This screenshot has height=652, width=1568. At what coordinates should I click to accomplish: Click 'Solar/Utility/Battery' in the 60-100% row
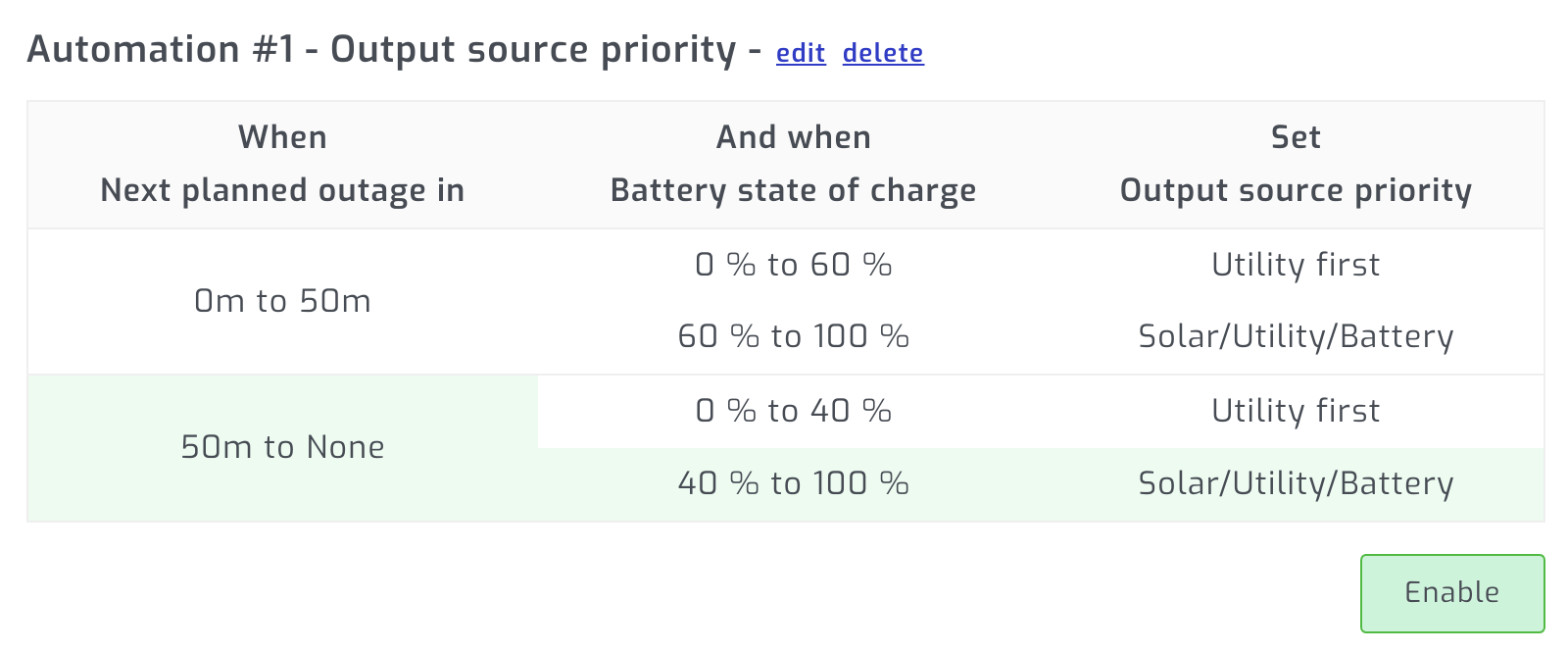tap(1296, 337)
